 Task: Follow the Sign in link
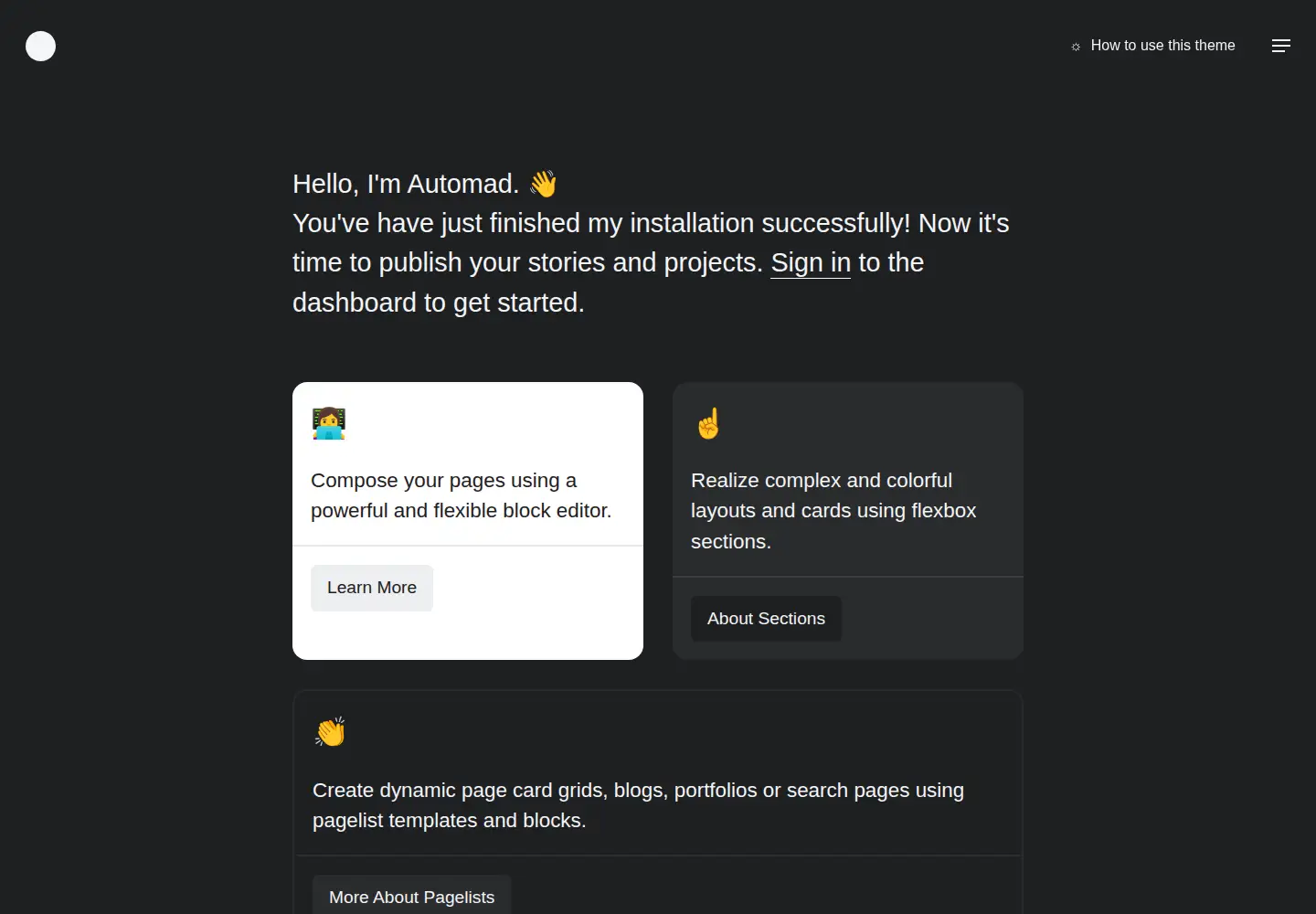(811, 262)
